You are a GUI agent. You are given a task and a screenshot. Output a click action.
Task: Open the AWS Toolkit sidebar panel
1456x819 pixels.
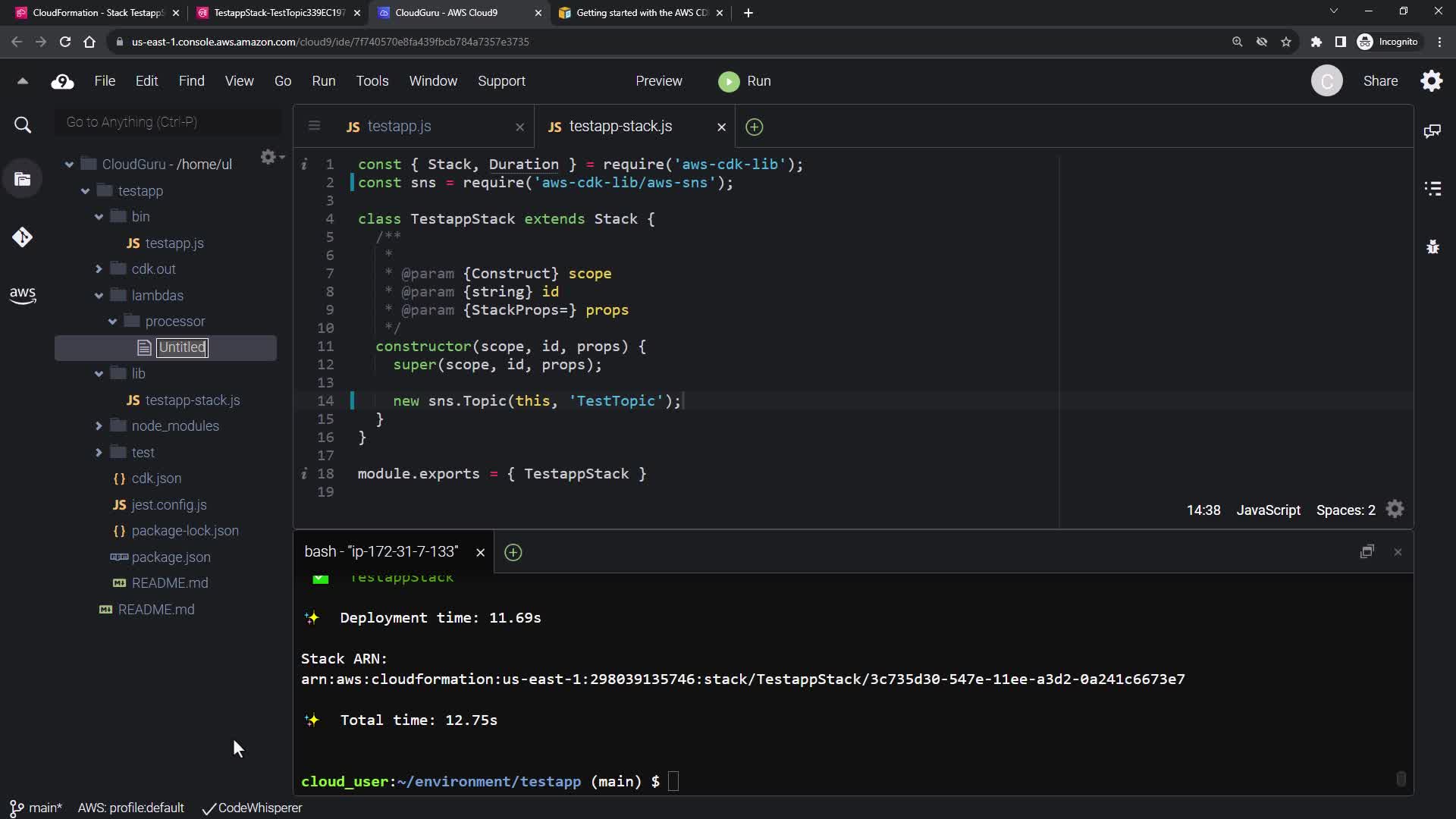(x=22, y=295)
